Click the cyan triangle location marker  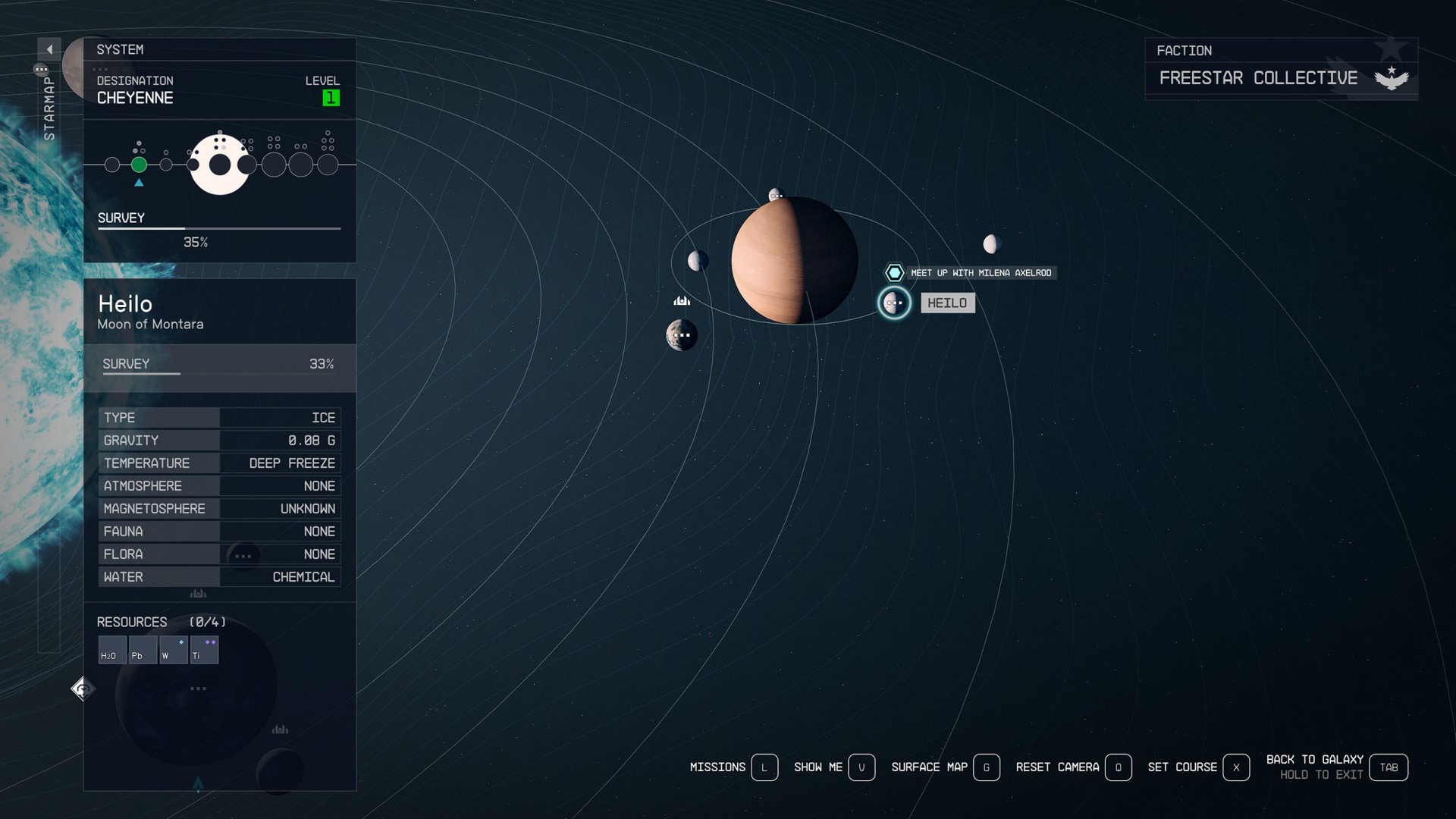click(x=139, y=183)
